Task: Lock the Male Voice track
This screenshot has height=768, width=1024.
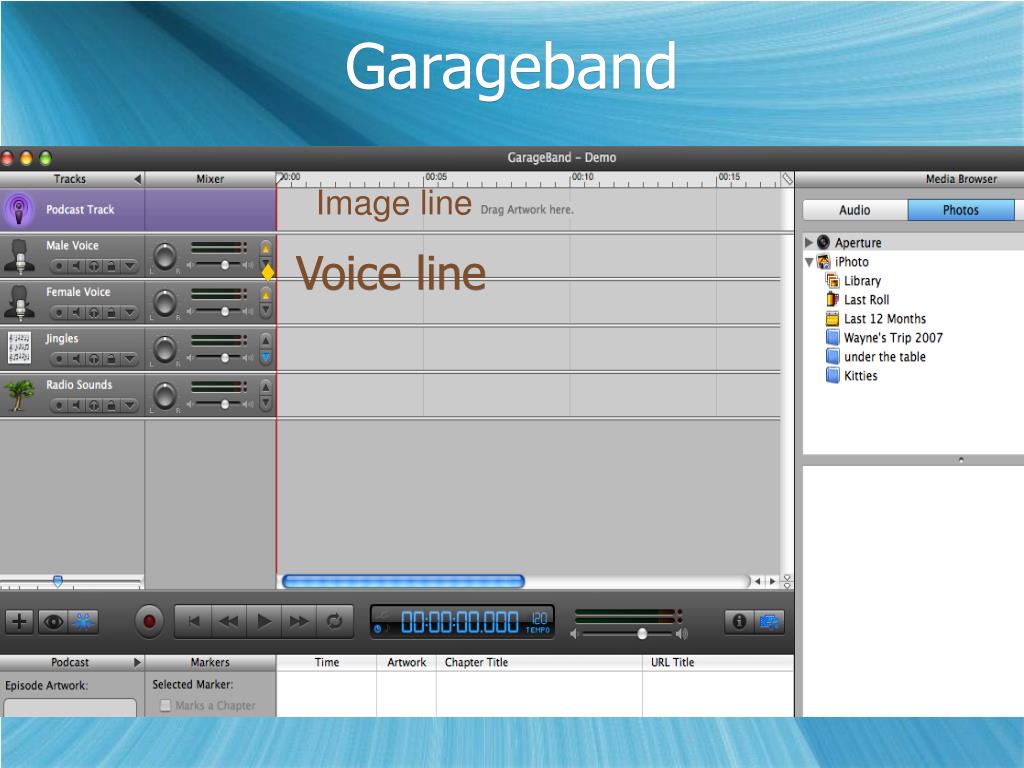Action: point(112,266)
